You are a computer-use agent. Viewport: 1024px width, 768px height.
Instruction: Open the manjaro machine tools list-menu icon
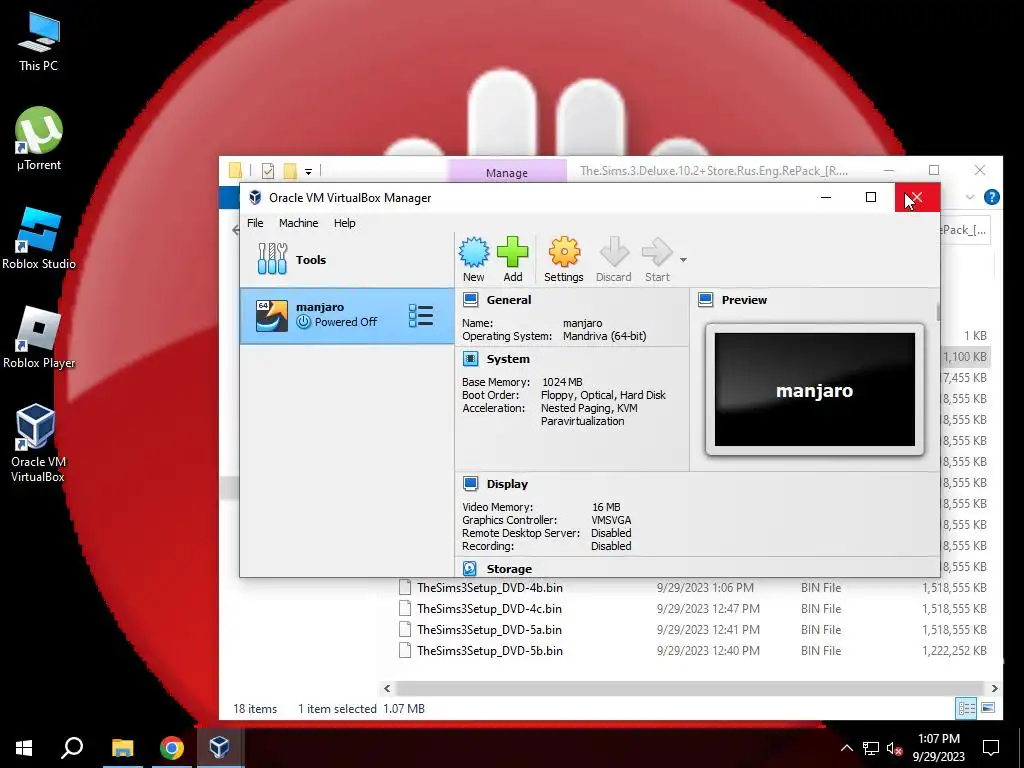421,315
